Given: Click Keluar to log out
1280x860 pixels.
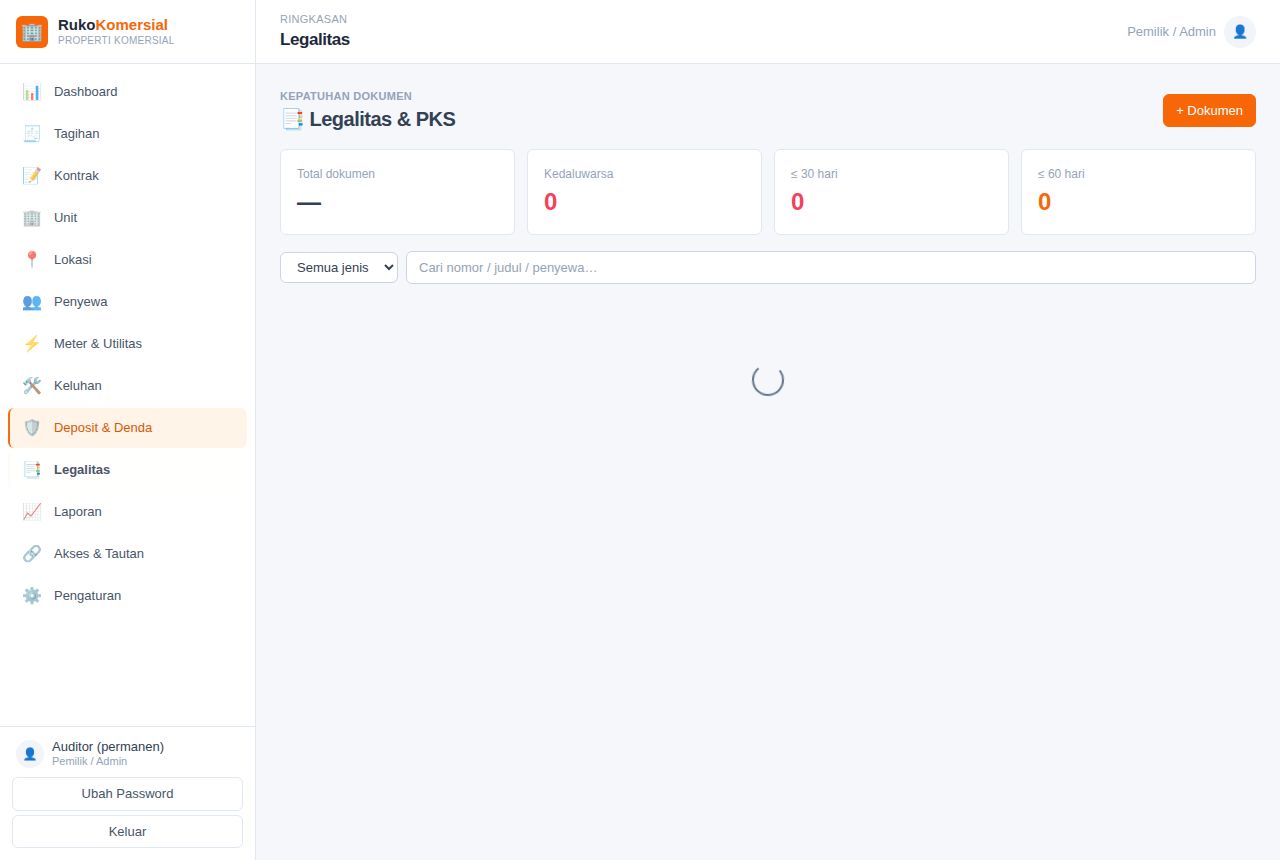Looking at the screenshot, I should [x=127, y=832].
